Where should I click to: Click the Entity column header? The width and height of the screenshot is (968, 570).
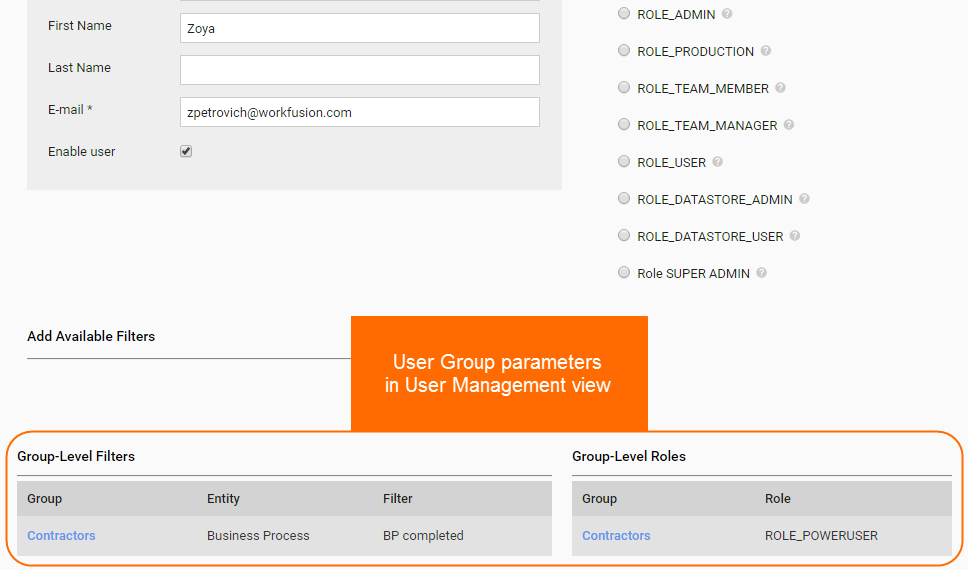[x=223, y=498]
